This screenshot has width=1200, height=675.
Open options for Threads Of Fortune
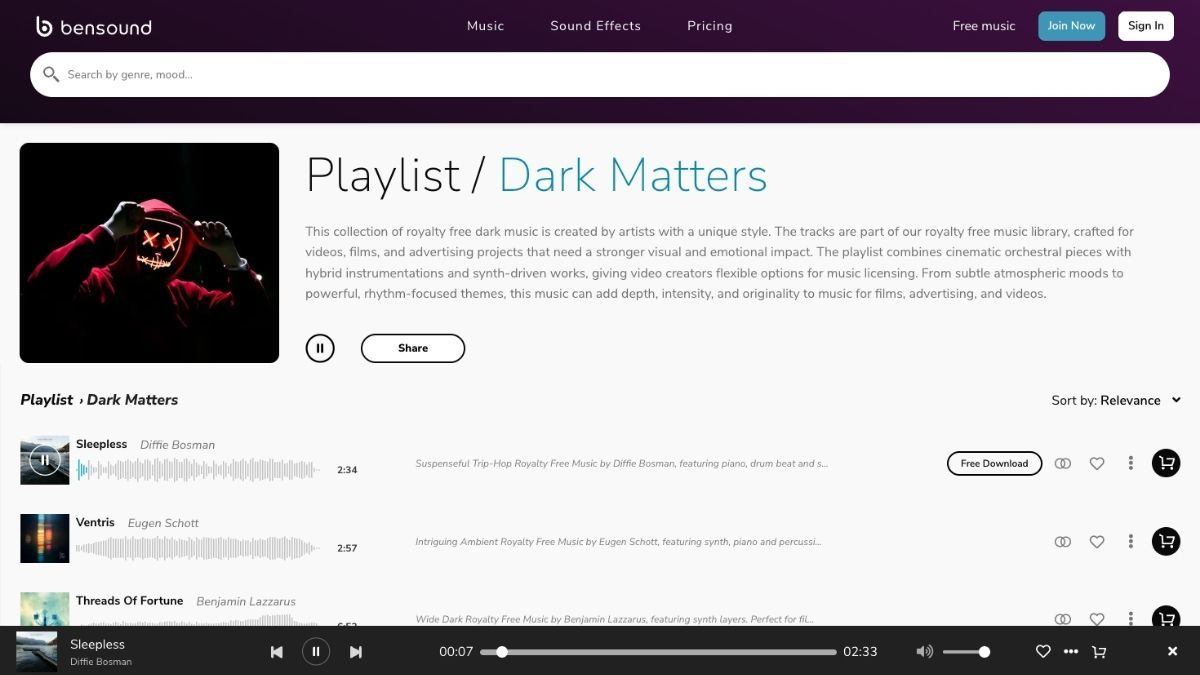(x=1131, y=619)
